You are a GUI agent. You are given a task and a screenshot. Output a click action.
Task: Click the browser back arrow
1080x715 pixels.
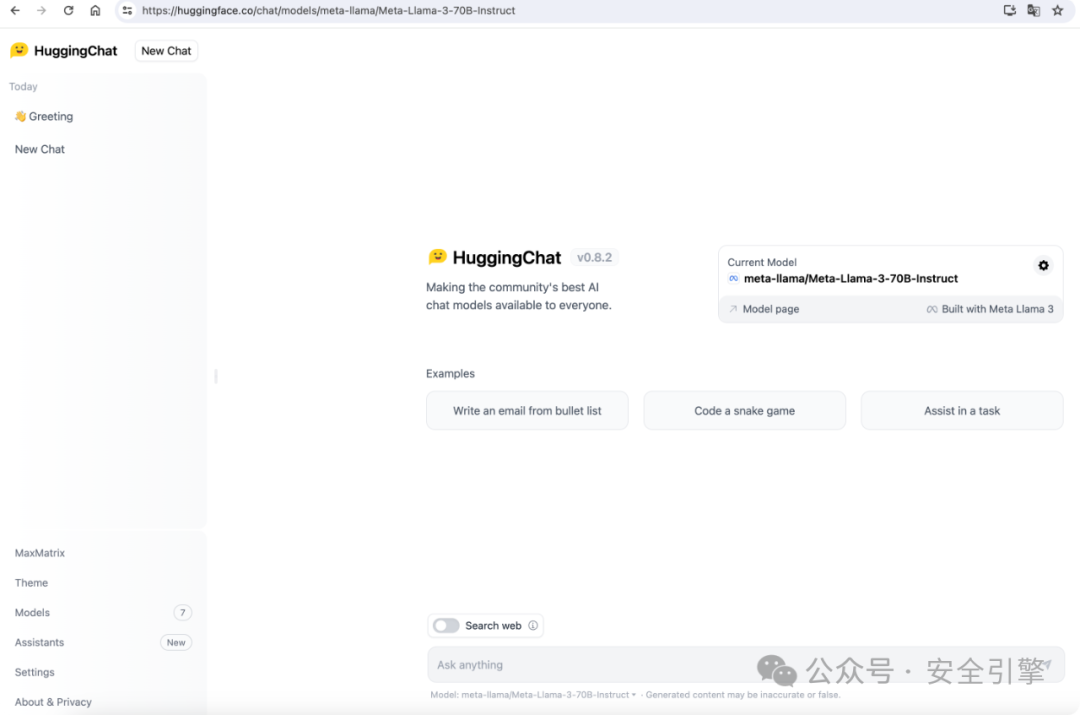point(15,10)
